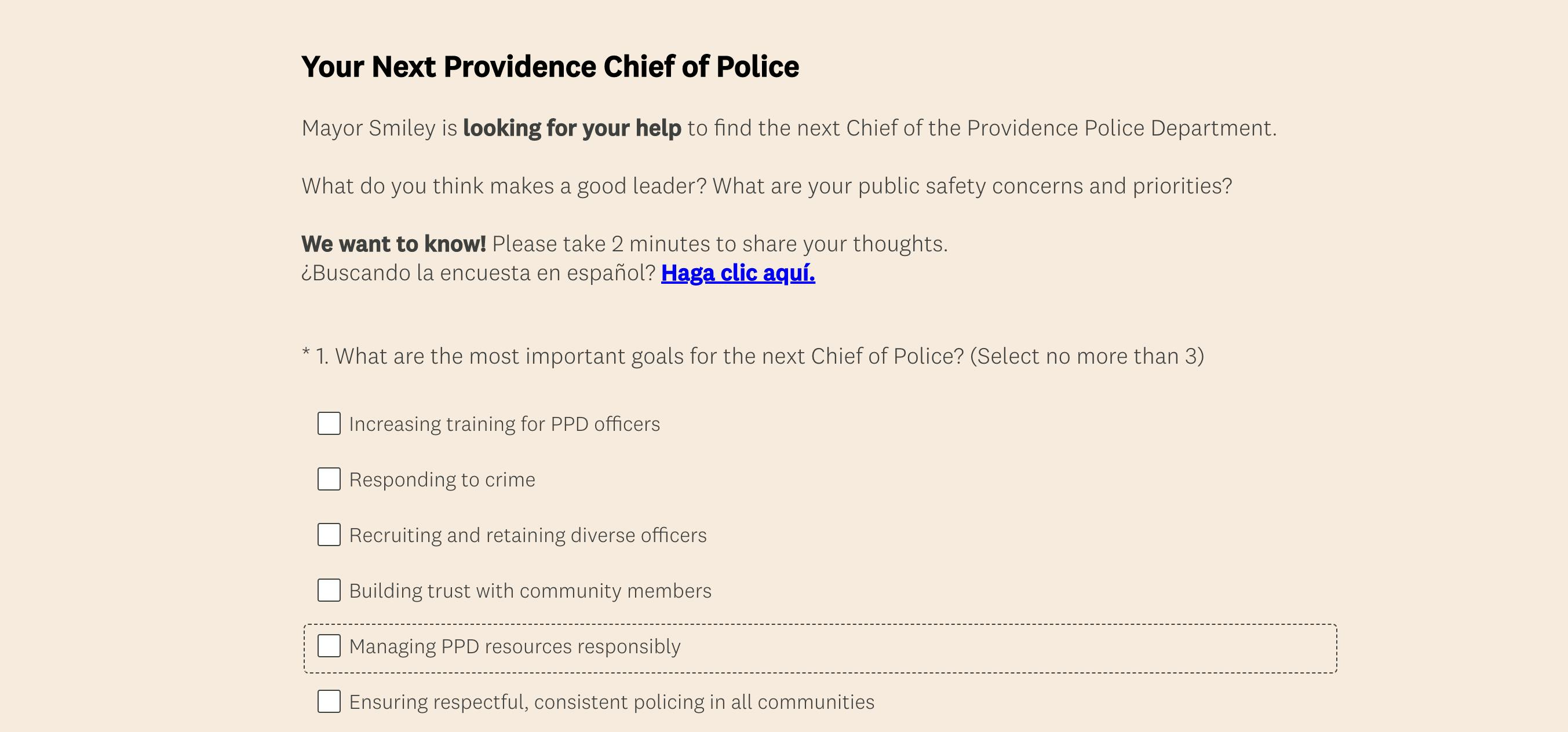Click the required asterisk before question 1
The width and height of the screenshot is (1568, 732).
point(305,353)
